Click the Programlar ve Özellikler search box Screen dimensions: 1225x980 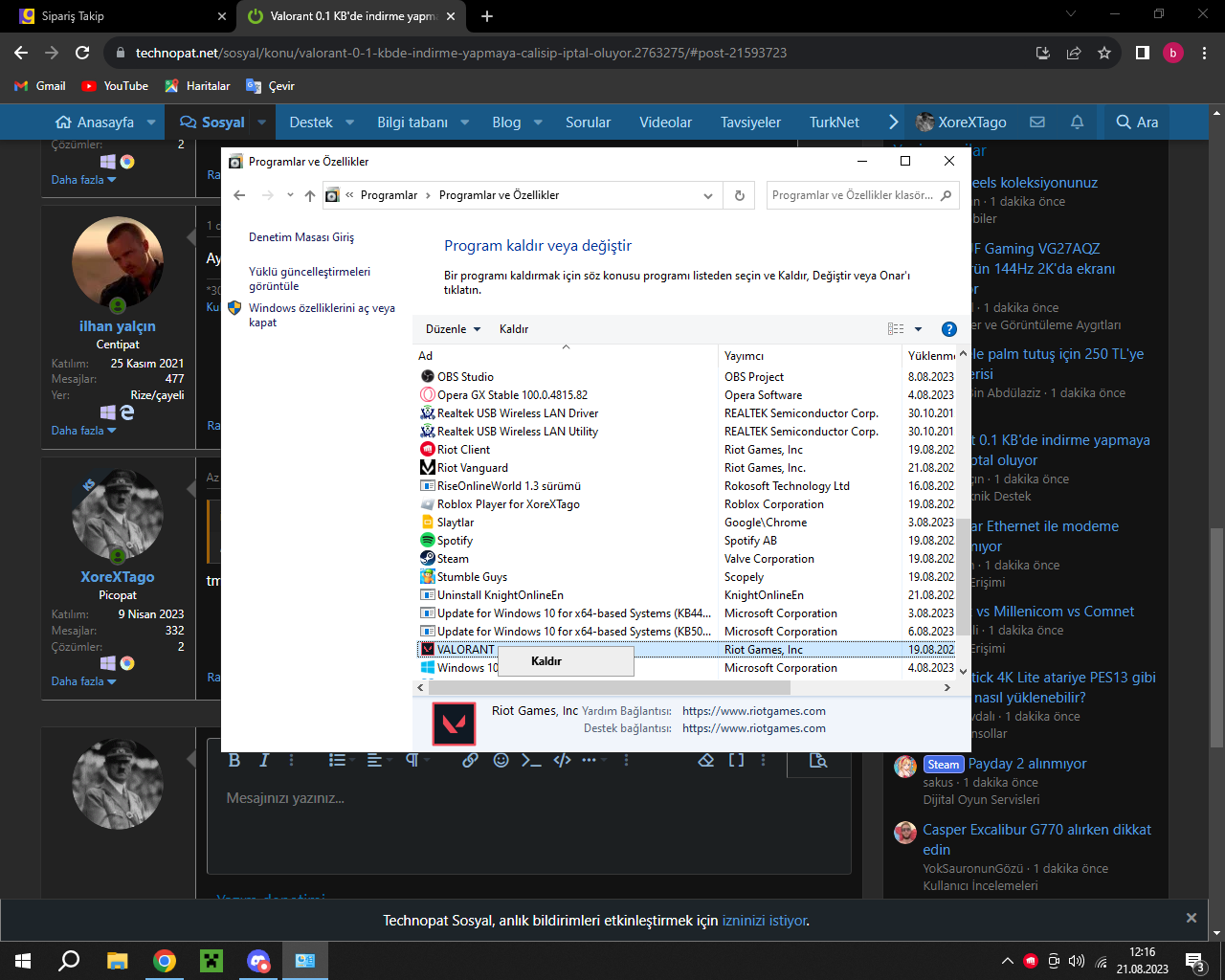862,195
